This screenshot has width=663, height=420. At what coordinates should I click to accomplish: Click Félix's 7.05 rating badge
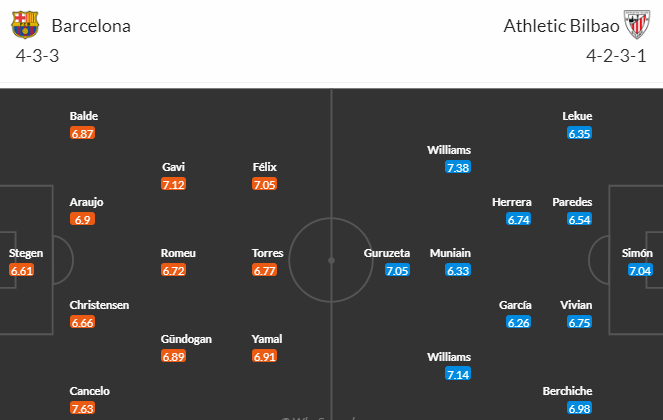pyautogui.click(x=264, y=184)
